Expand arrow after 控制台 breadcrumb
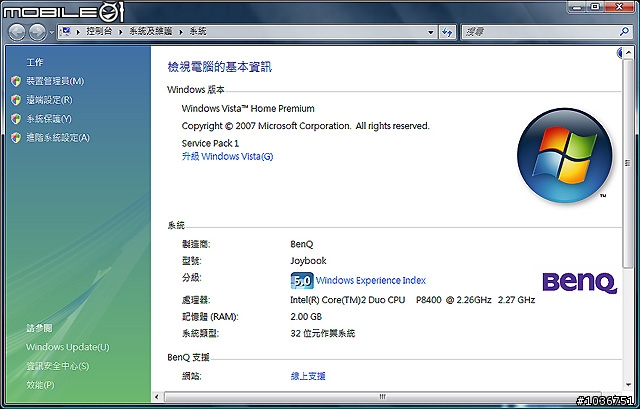Viewport: 640px width, 409px height. 121,32
